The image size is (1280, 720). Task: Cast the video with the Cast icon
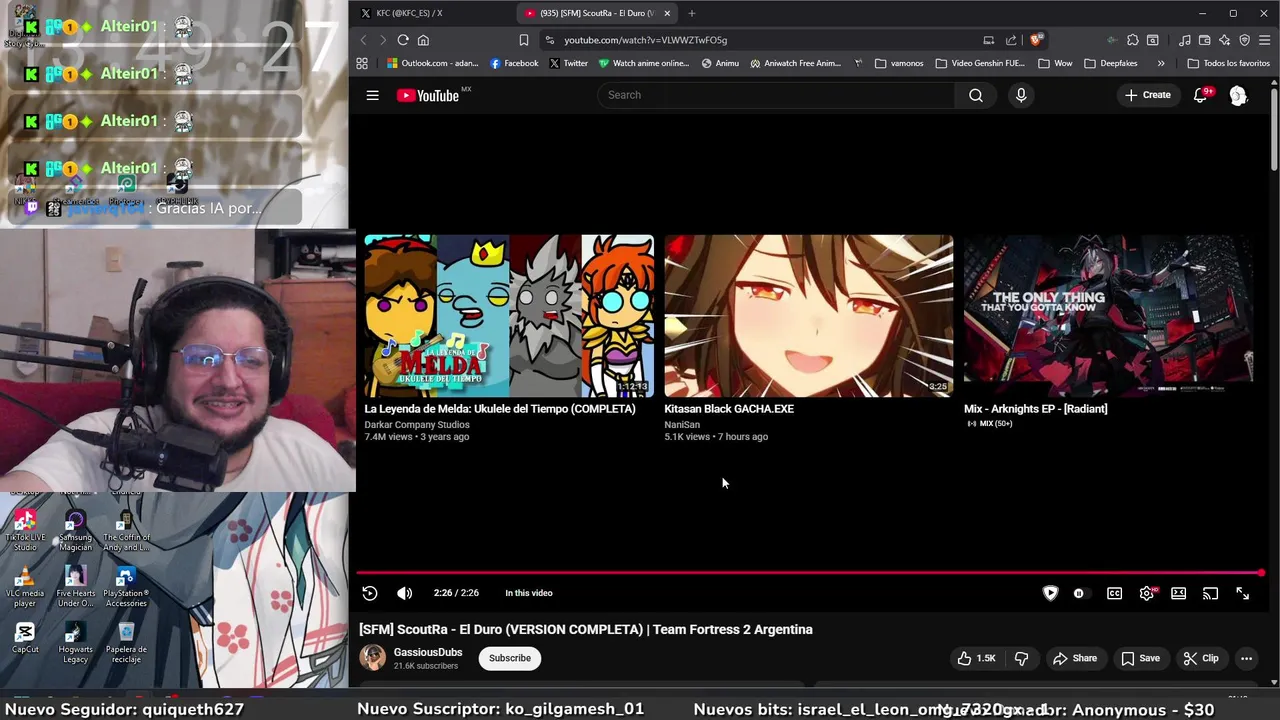(1210, 594)
